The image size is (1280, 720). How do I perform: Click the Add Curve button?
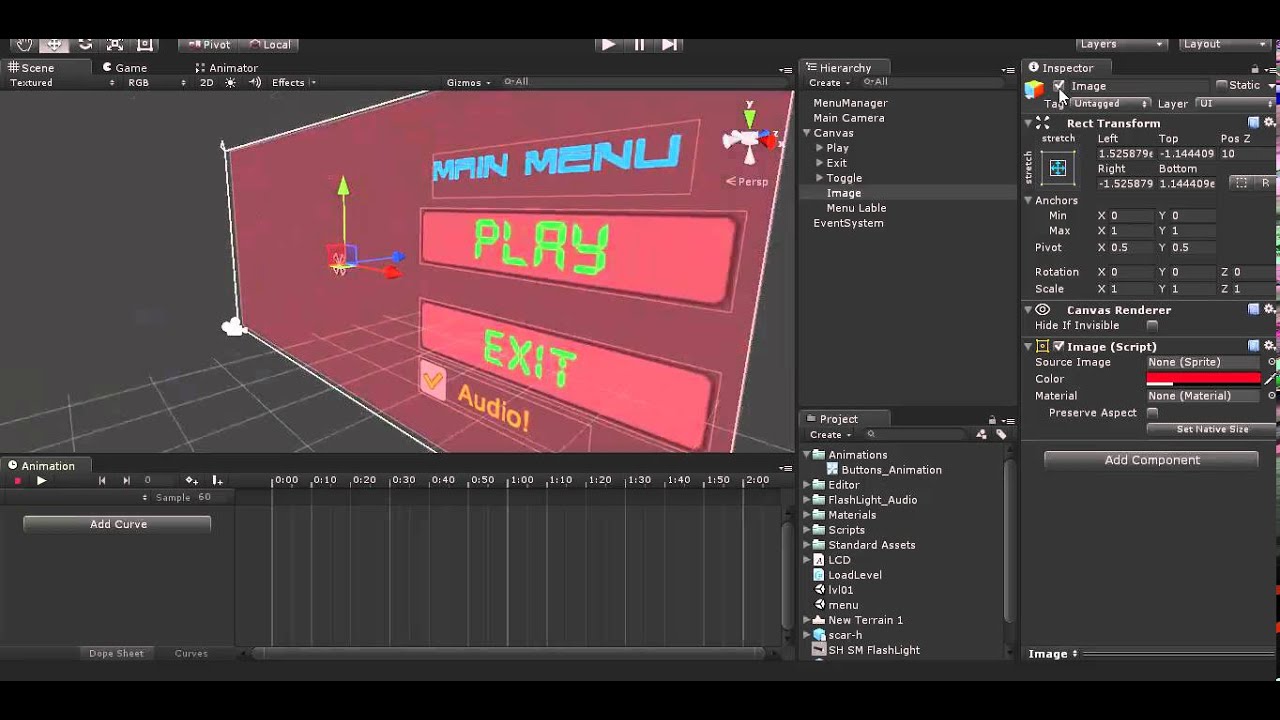tap(117, 524)
